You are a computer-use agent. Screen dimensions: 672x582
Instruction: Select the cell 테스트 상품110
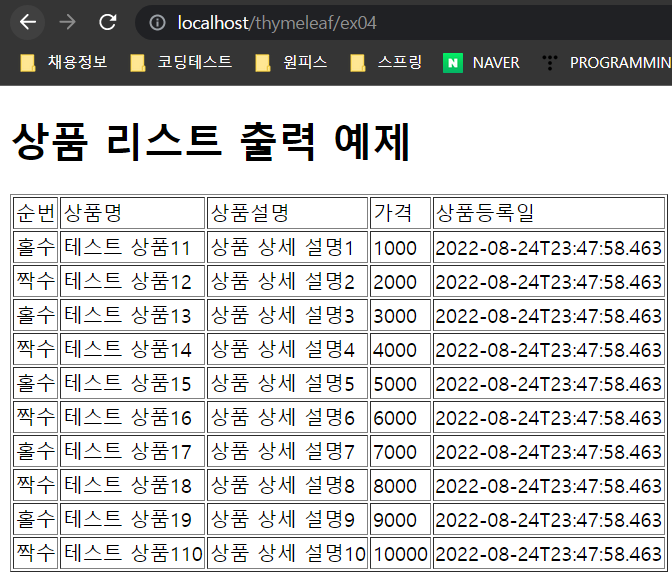[x=132, y=553]
